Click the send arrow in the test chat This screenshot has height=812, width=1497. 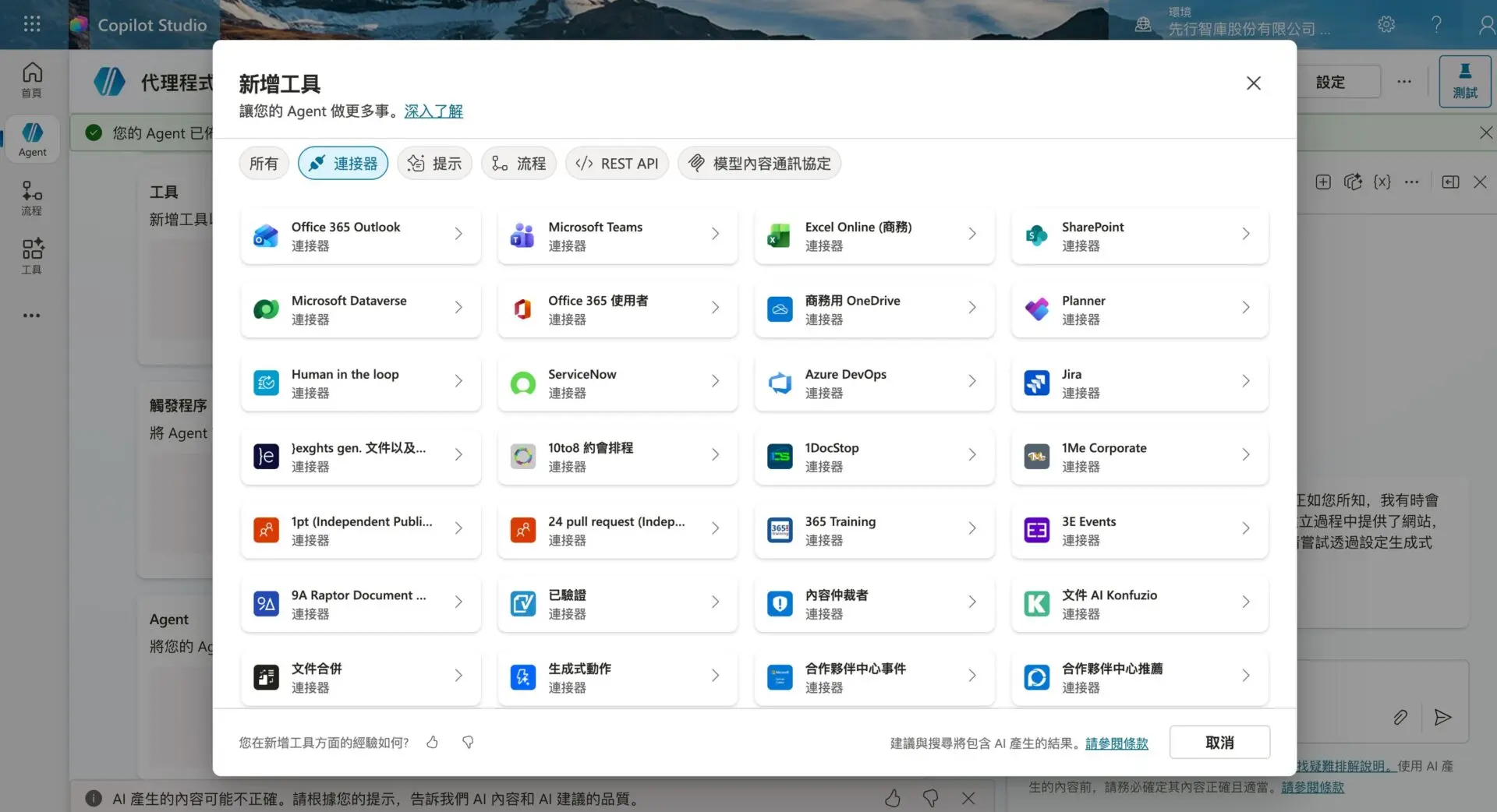click(1443, 717)
